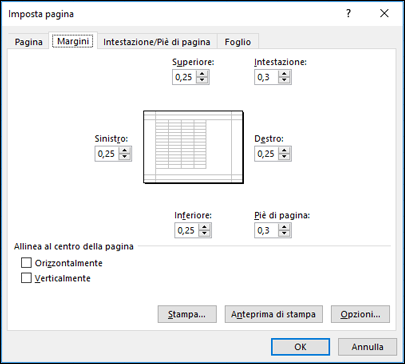Click the page margin preview thumbnail

click(x=193, y=147)
